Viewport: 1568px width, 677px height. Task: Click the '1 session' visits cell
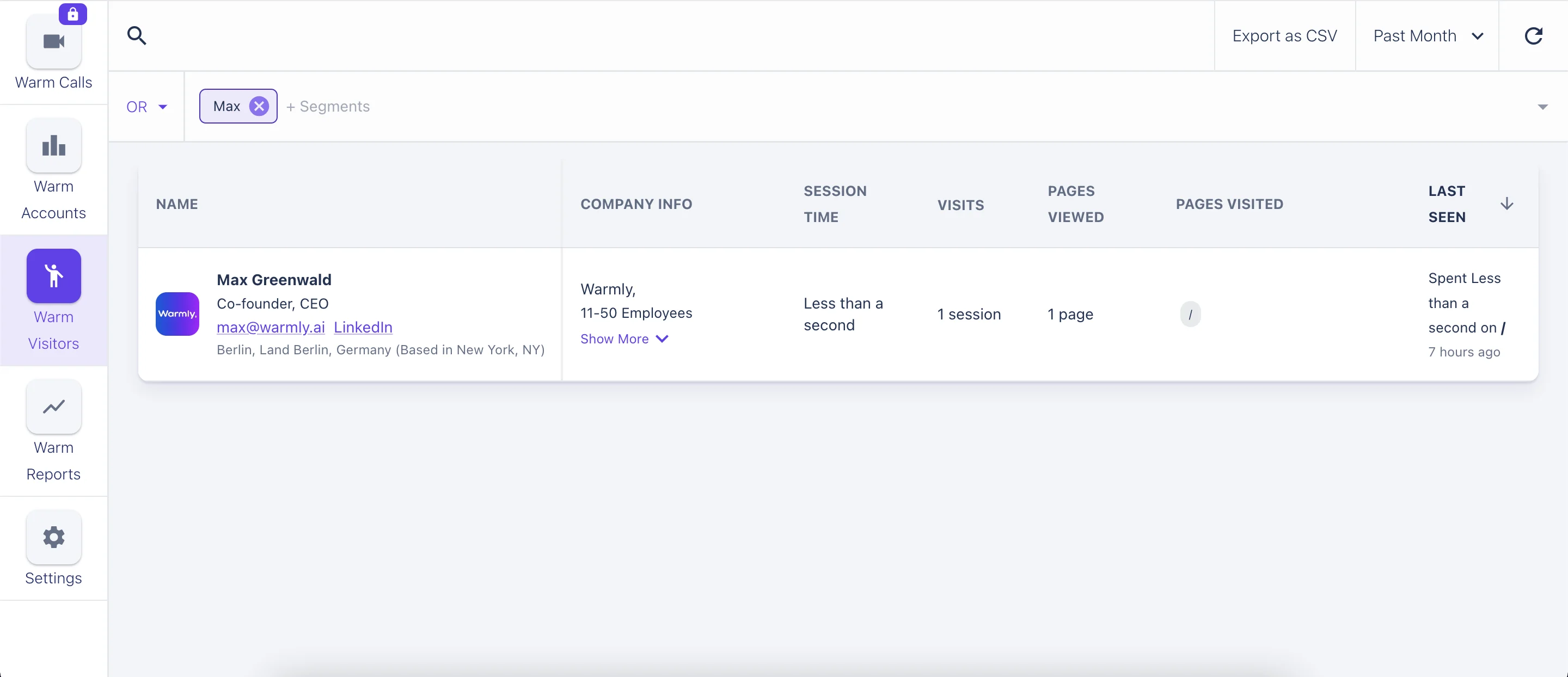click(969, 315)
